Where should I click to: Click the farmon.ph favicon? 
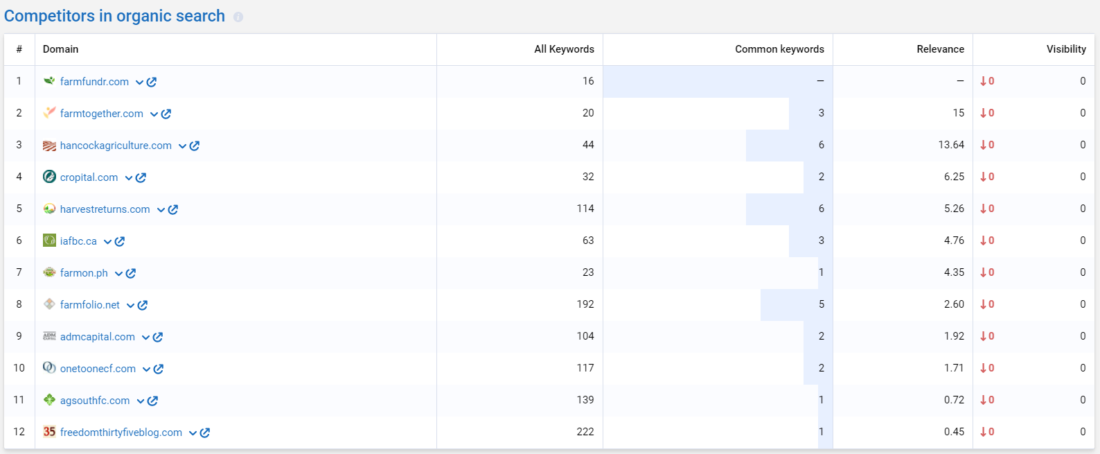coord(49,273)
